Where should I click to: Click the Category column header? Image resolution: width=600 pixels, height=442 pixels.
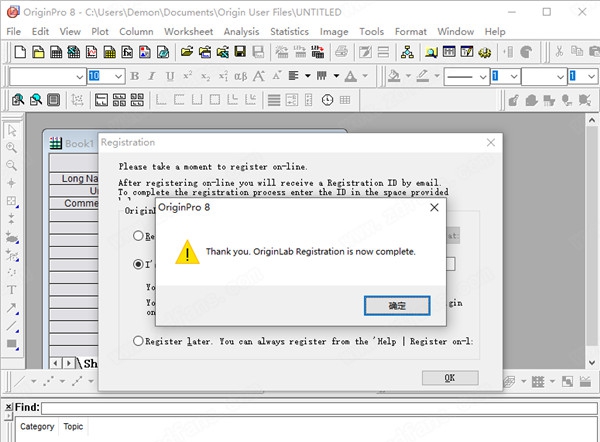[x=37, y=426]
